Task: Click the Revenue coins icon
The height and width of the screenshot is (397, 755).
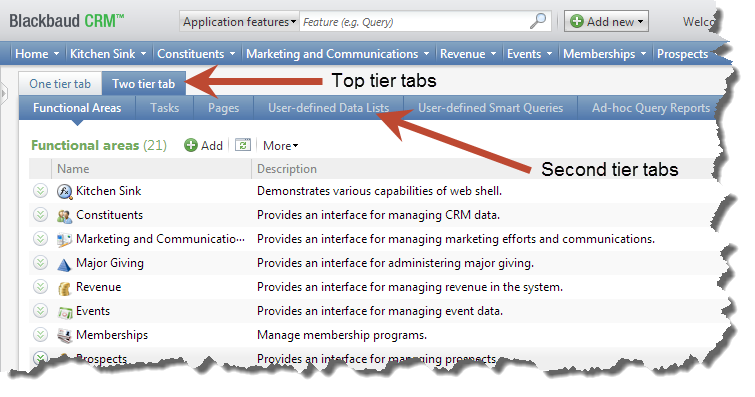Action: [64, 288]
